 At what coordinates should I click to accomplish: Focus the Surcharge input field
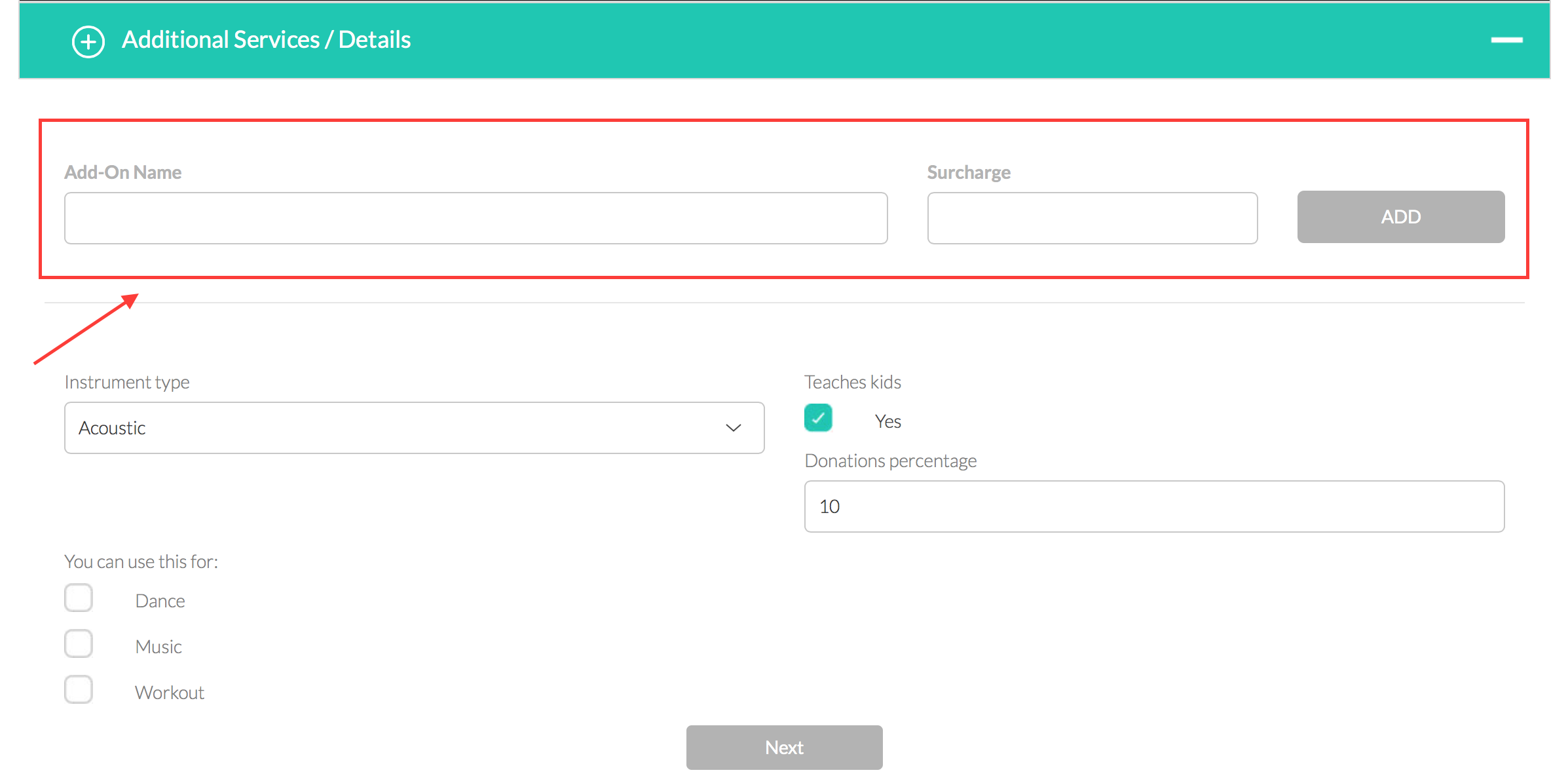[1092, 218]
